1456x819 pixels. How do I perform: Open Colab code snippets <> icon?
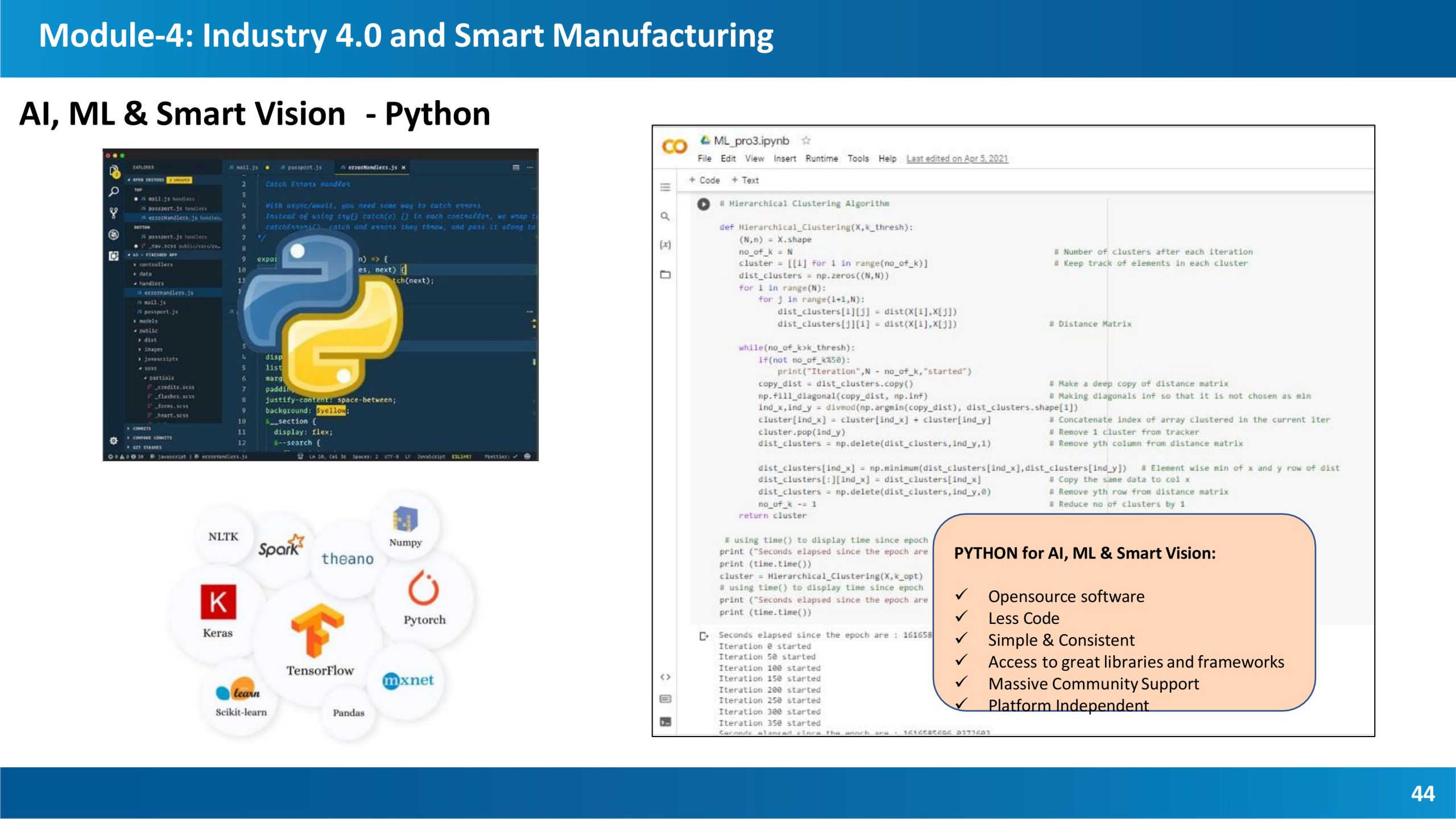(665, 677)
